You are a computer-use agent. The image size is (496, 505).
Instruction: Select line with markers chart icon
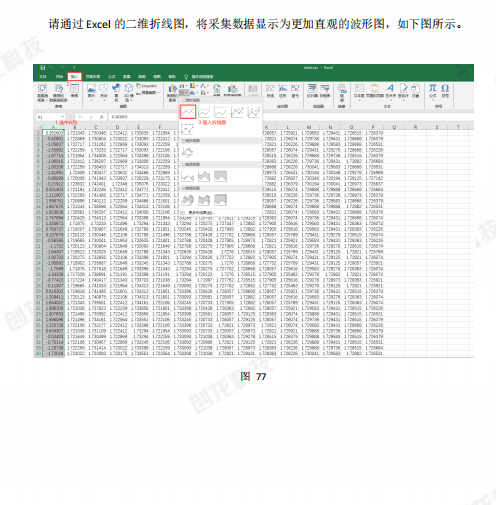click(x=237, y=112)
